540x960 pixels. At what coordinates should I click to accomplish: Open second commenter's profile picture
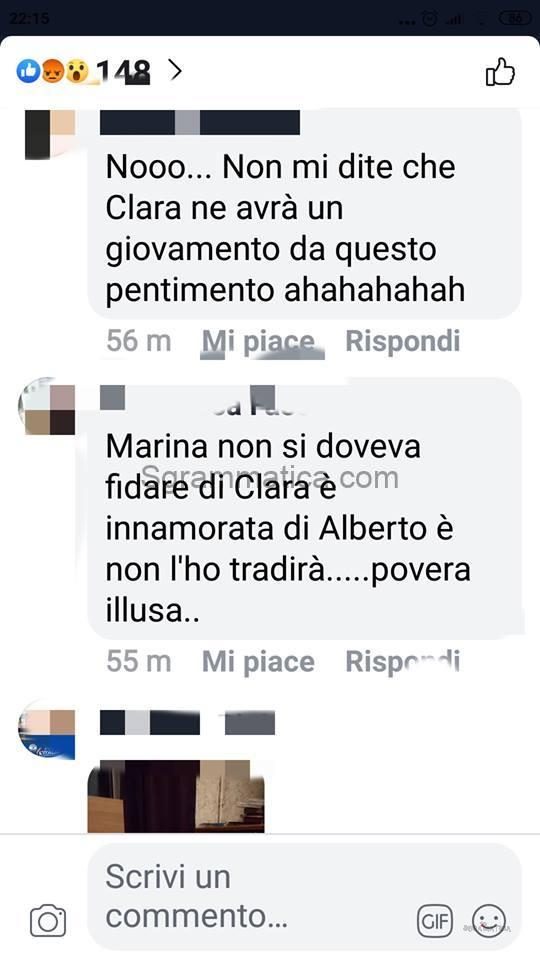(47, 407)
